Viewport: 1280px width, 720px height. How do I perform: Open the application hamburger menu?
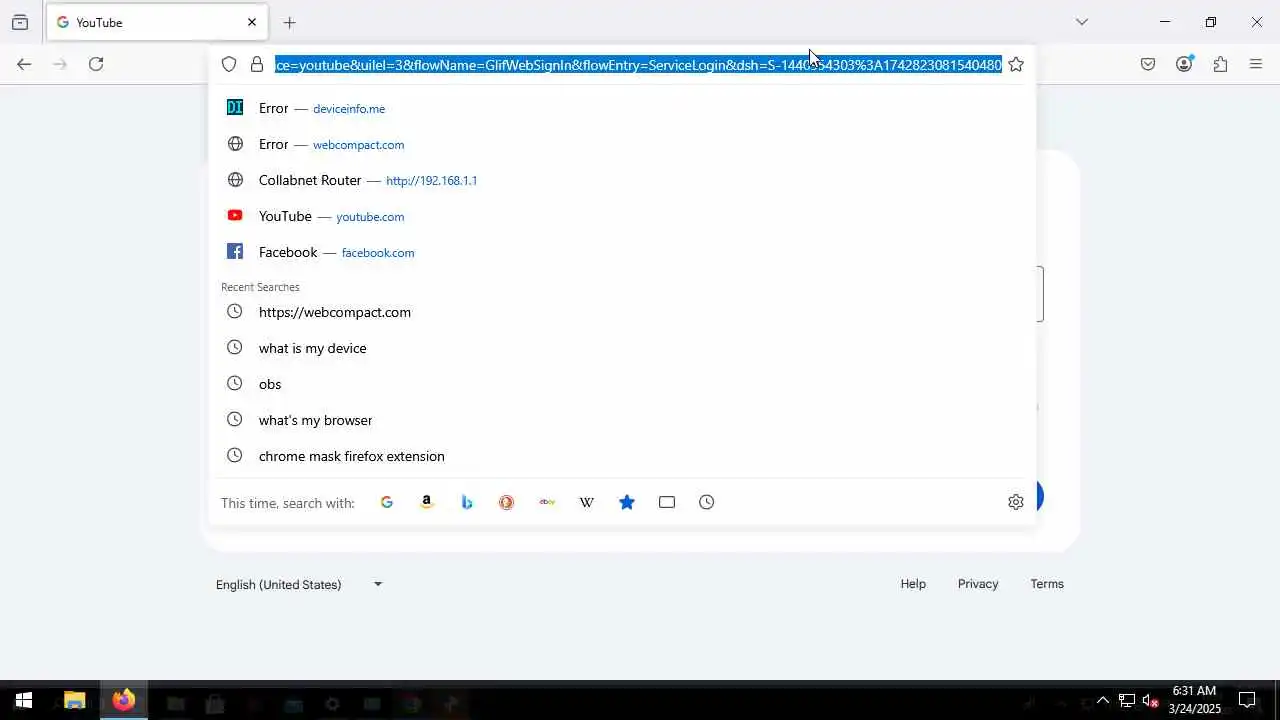tap(1256, 64)
